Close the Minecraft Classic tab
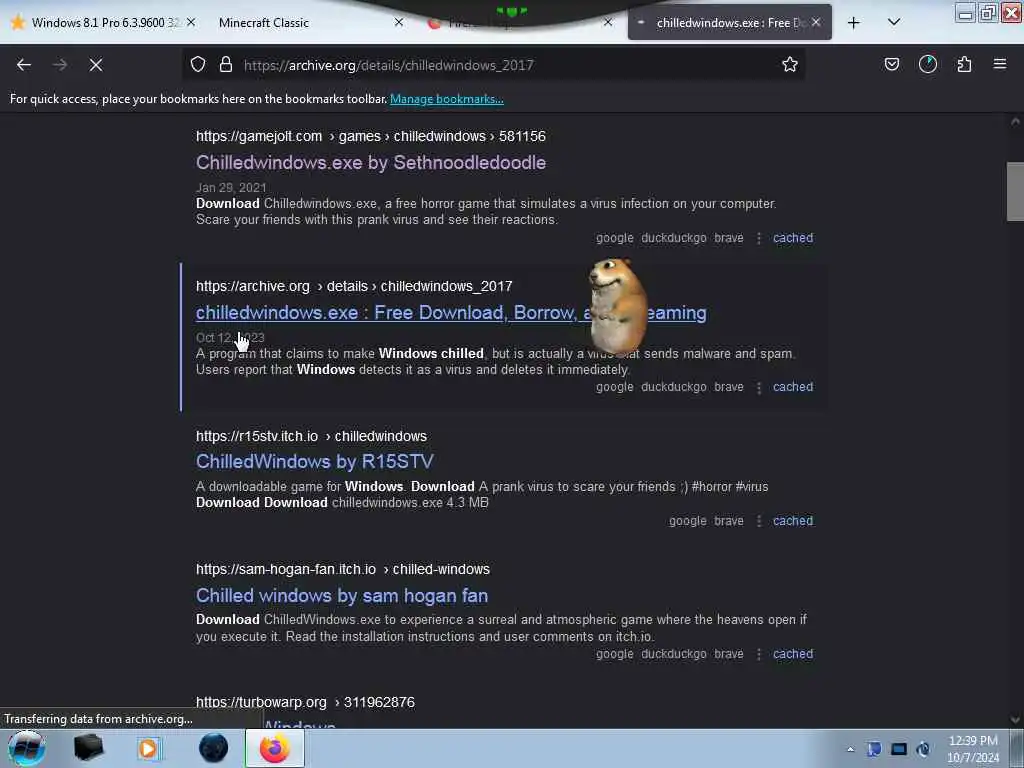Viewport: 1024px width, 768px height. [399, 22]
